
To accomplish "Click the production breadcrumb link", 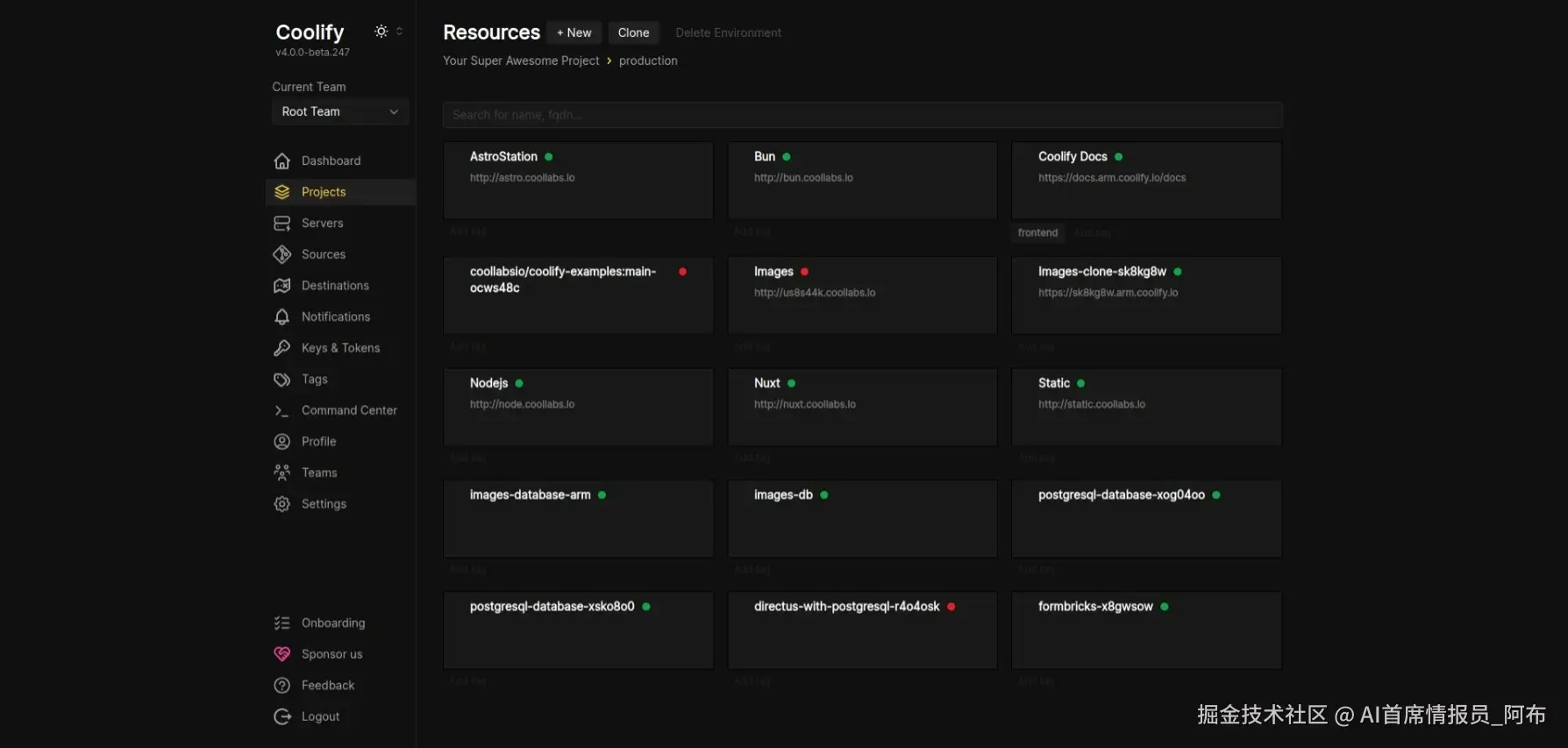I will pyautogui.click(x=648, y=61).
